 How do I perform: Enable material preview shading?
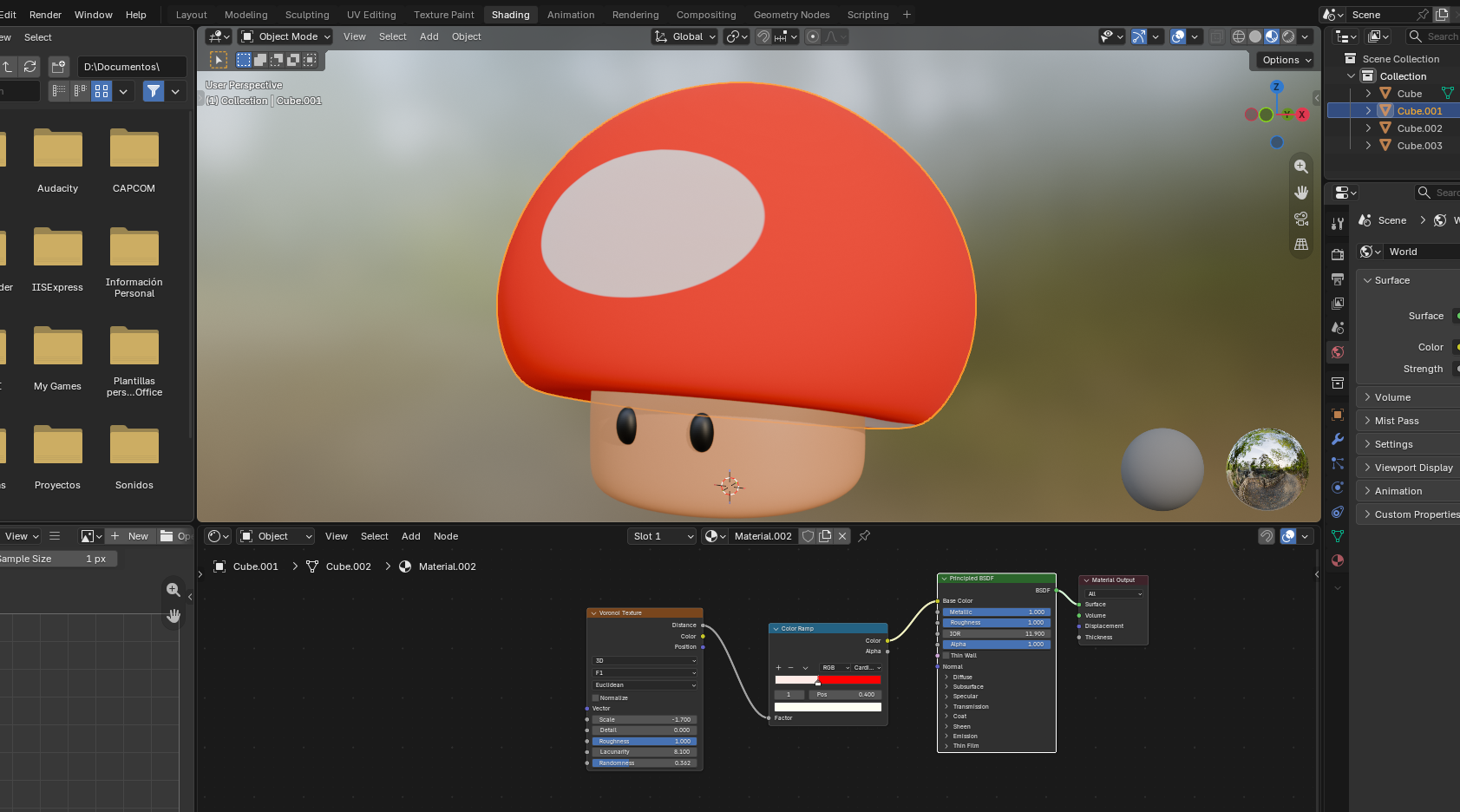click(1272, 36)
